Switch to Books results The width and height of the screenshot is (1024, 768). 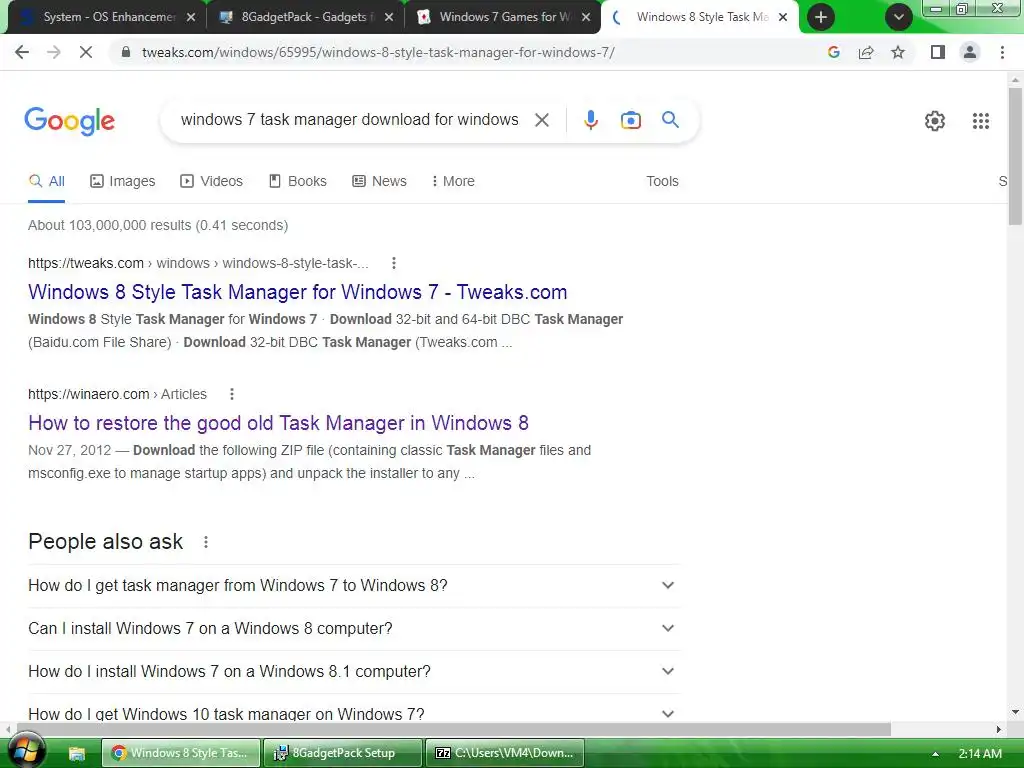297,181
